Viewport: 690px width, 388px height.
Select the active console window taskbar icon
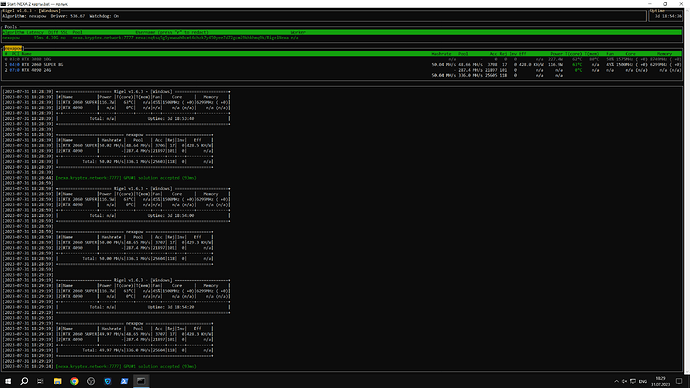coord(141,381)
